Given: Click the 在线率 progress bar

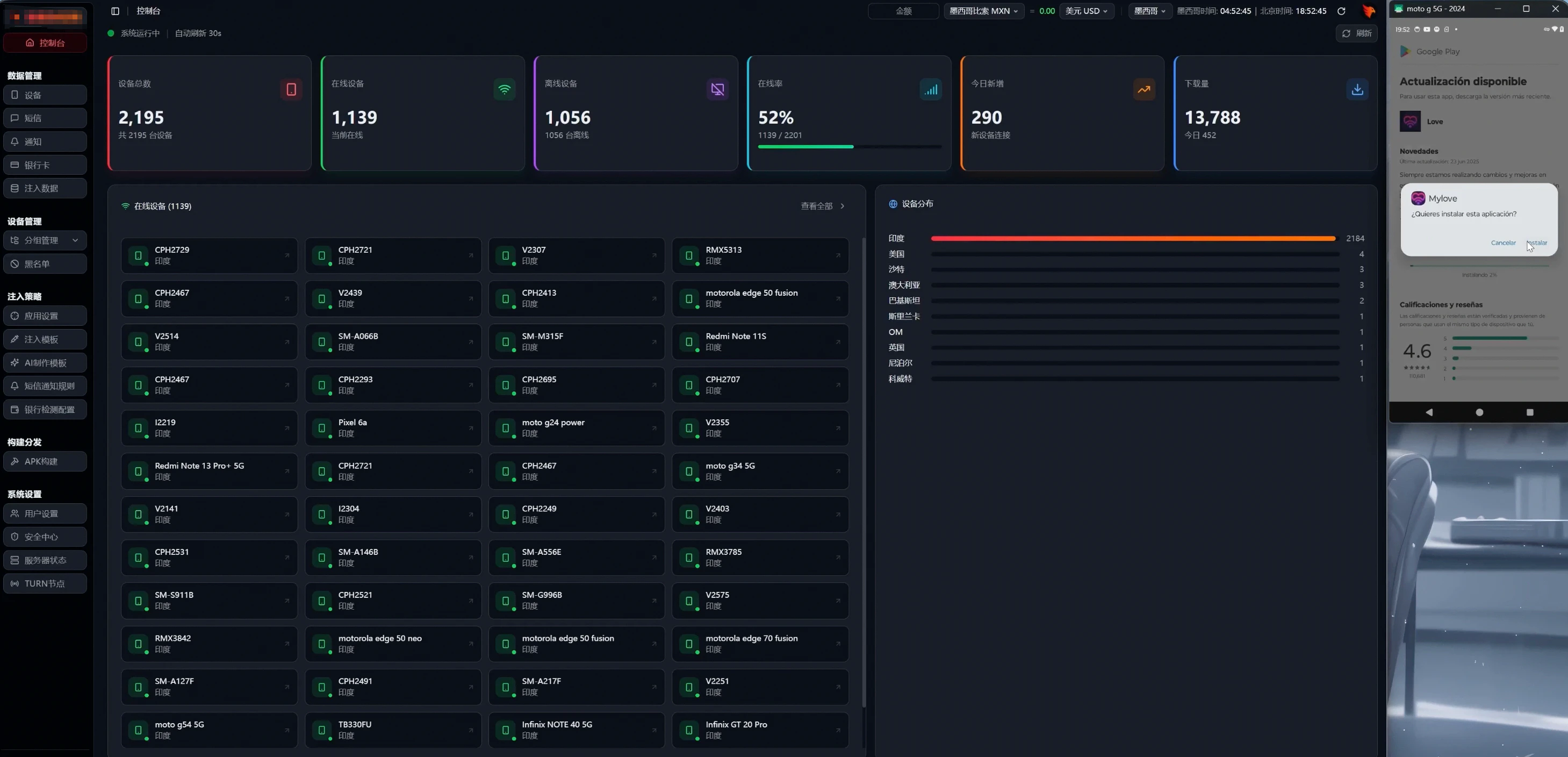Looking at the screenshot, I should 849,147.
